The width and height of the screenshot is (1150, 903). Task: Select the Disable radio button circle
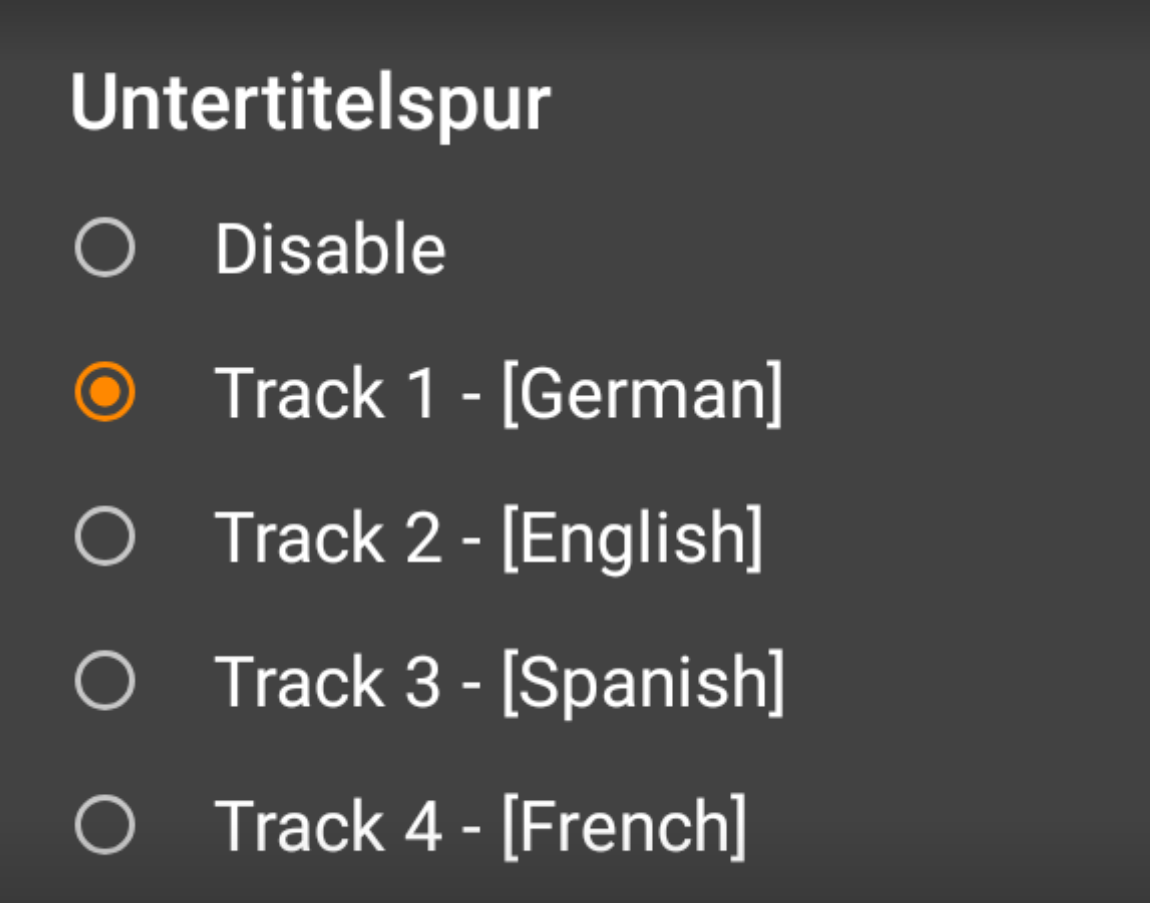(104, 248)
